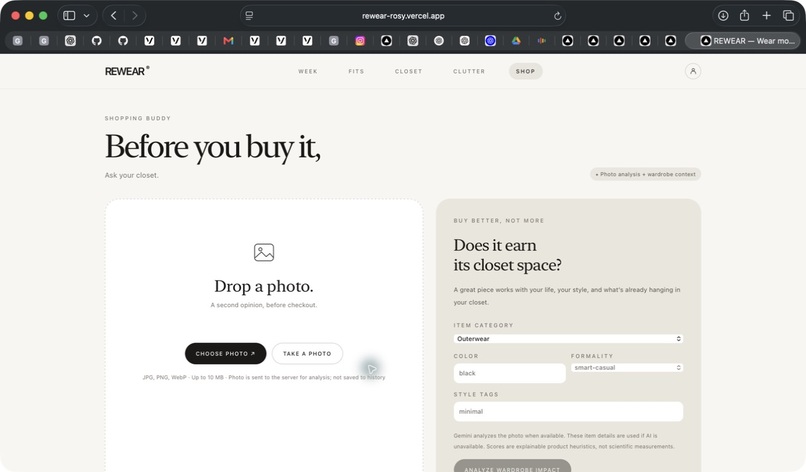Click the 'Does it earn its closet space?' heading
The height and width of the screenshot is (472, 806).
[x=507, y=255]
